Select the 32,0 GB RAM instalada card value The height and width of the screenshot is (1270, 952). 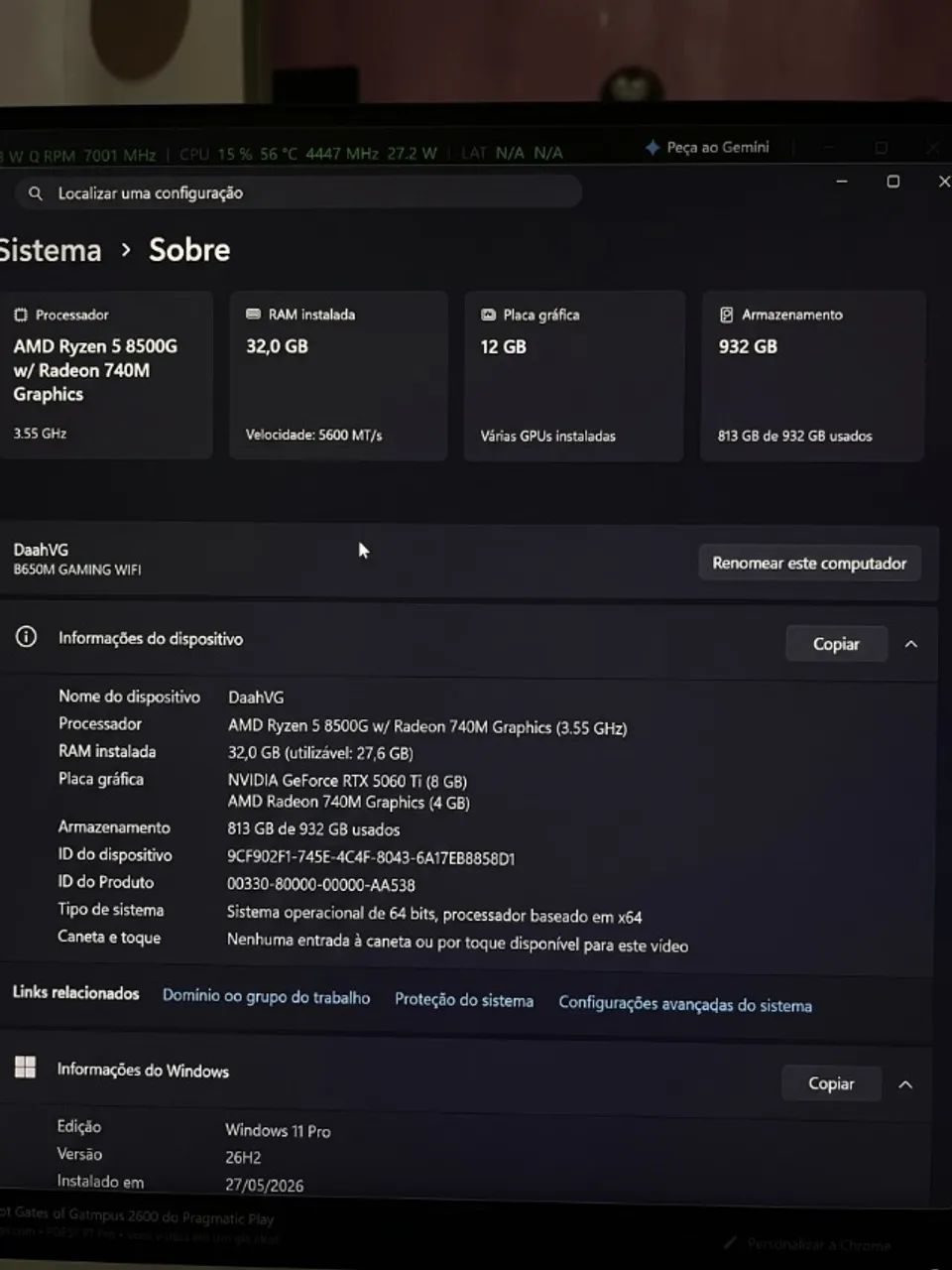pyautogui.click(x=277, y=346)
